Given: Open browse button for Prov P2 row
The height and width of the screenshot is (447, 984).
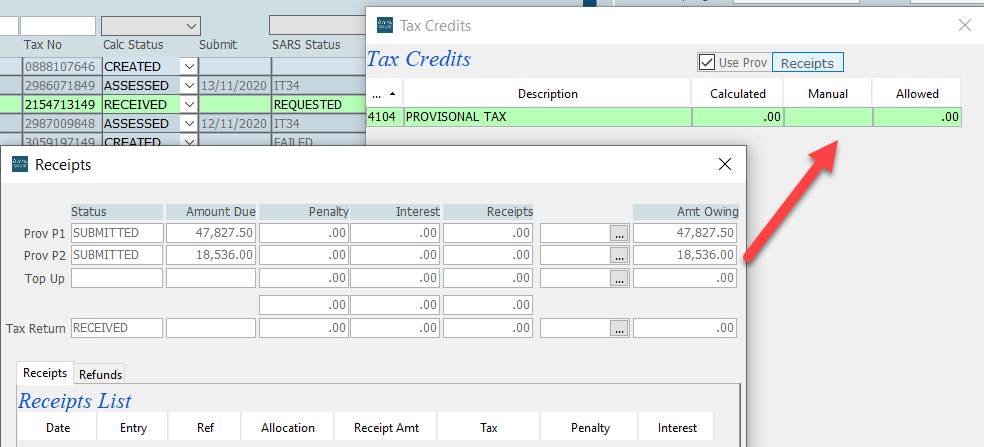Looking at the screenshot, I should [x=620, y=255].
